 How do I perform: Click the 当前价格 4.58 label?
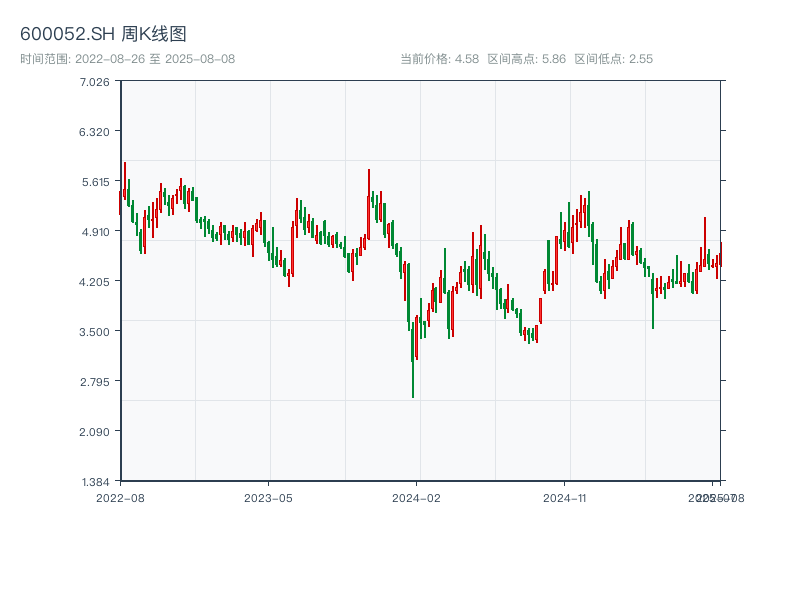tap(439, 59)
